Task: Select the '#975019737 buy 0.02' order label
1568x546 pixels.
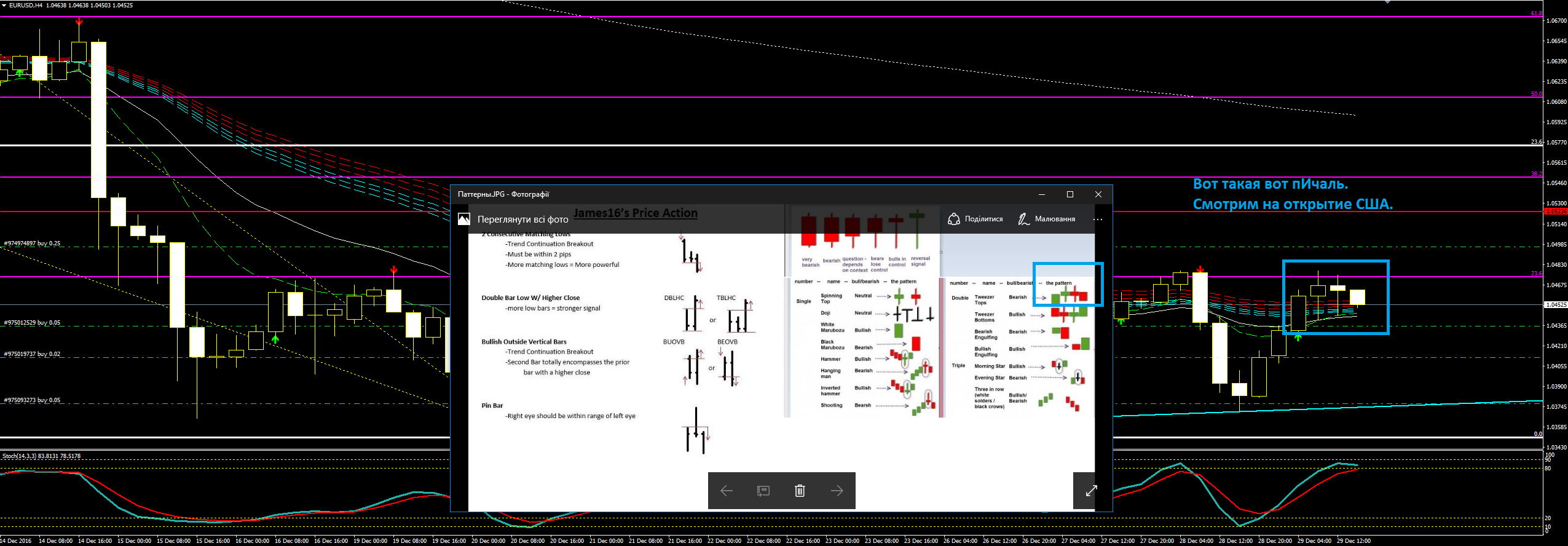Action: pyautogui.click(x=33, y=354)
